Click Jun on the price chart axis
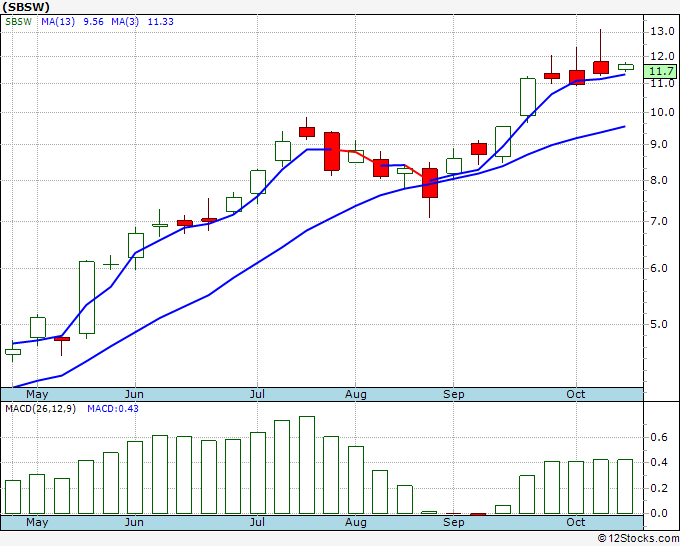This screenshot has height=546, width=680. 134,394
